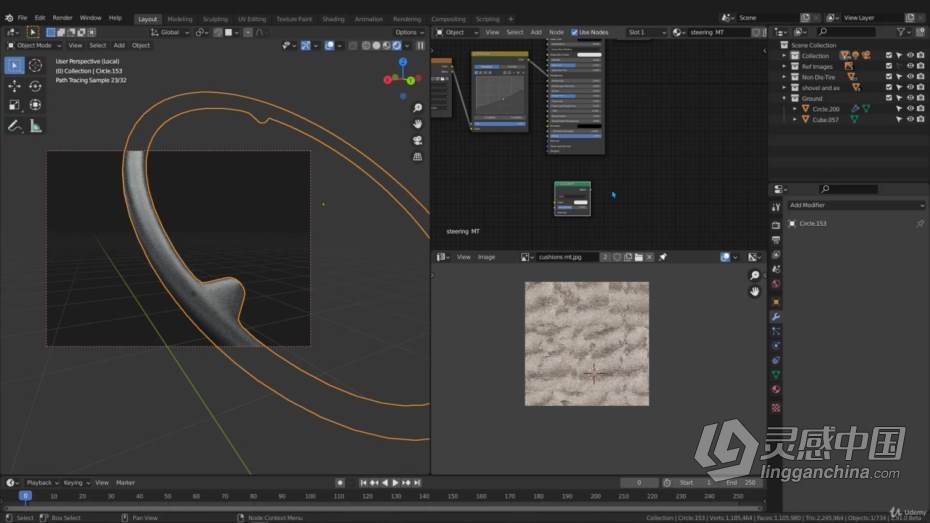
Task: Click the viewport zoom magnifier icon
Action: (x=418, y=108)
